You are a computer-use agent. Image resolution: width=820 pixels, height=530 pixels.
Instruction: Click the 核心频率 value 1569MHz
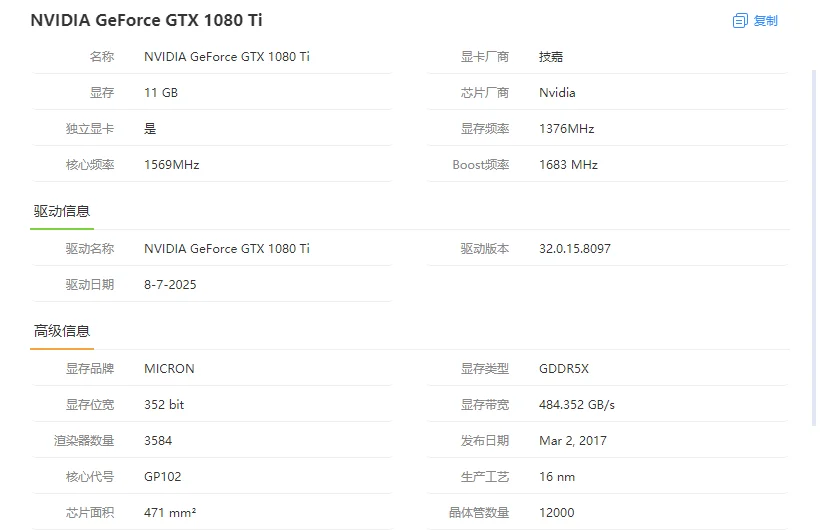pyautogui.click(x=172, y=165)
